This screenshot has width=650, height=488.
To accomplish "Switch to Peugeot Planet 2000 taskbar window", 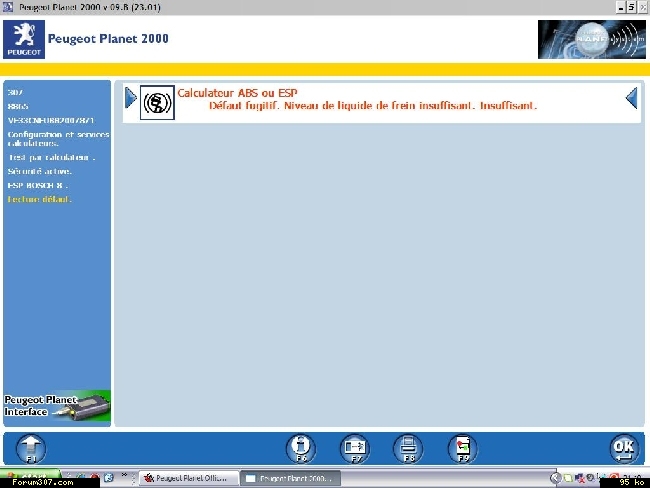I will click(x=291, y=478).
